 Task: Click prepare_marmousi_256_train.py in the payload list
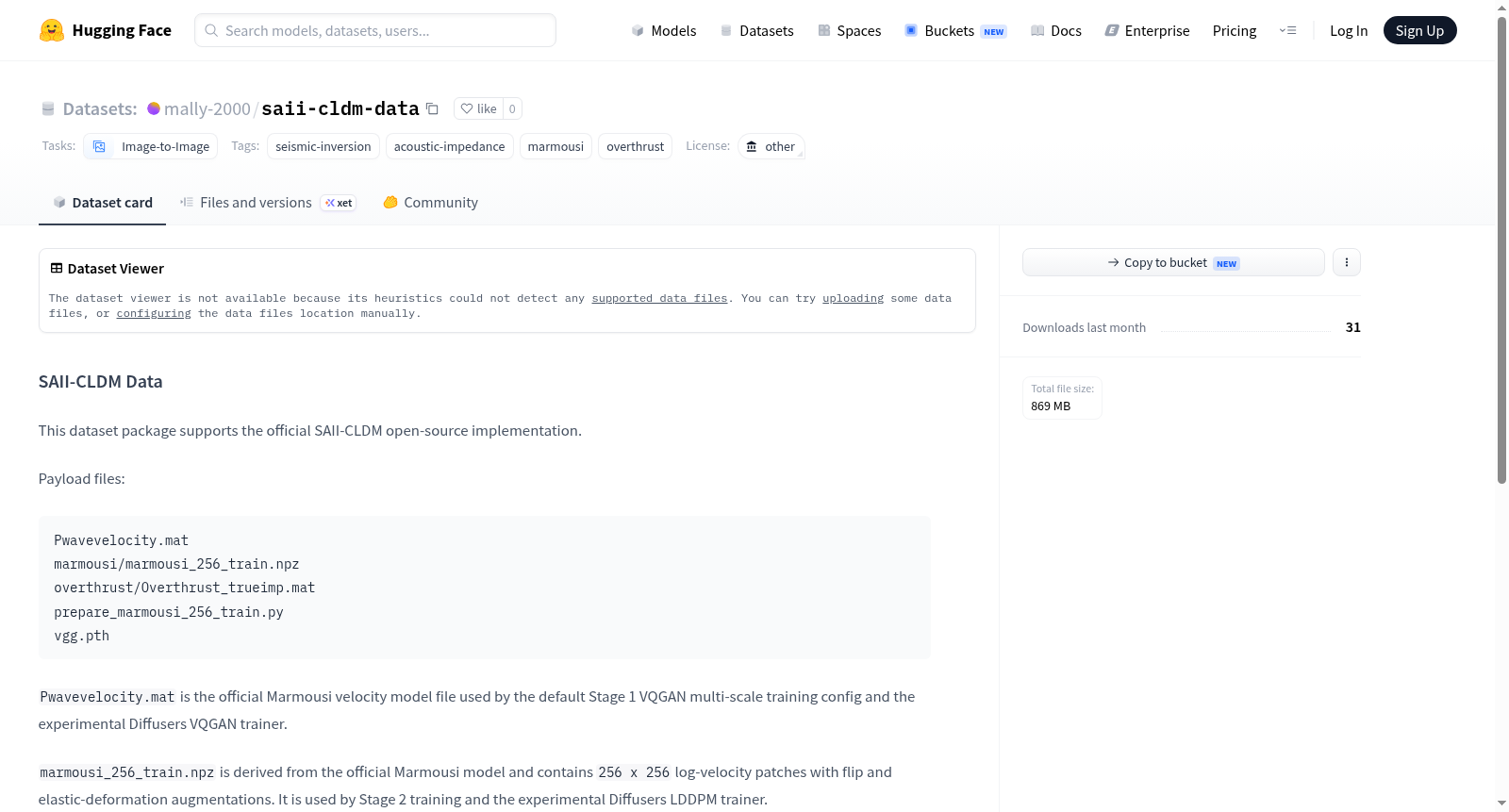tap(169, 612)
